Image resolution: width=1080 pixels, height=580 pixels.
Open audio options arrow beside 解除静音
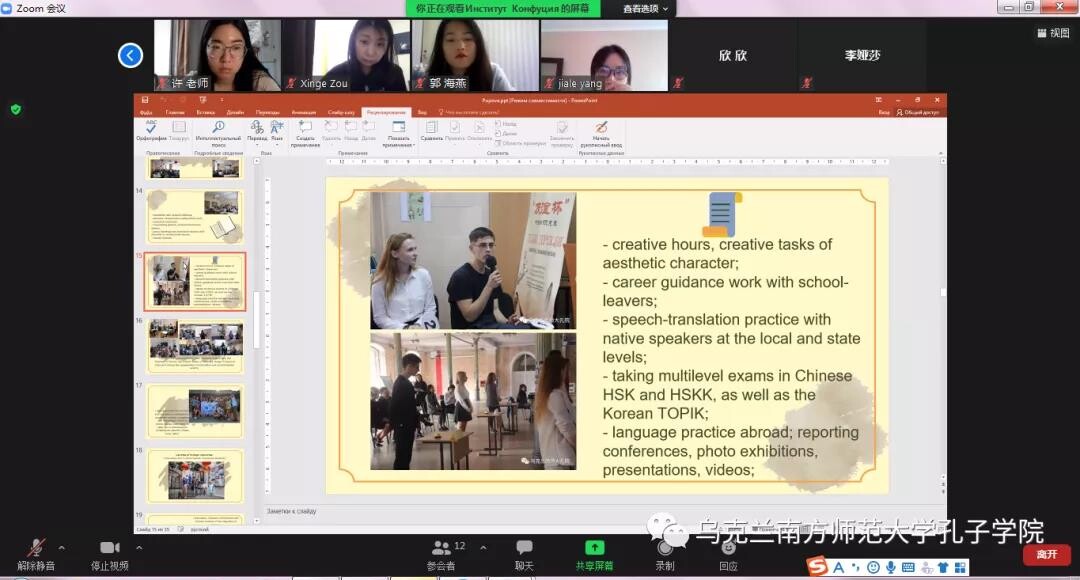(x=62, y=548)
